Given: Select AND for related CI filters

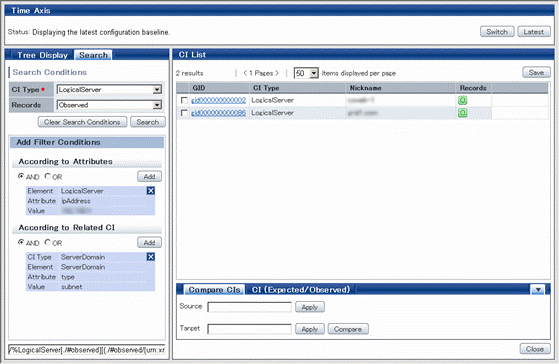Looking at the screenshot, I should click(21, 242).
